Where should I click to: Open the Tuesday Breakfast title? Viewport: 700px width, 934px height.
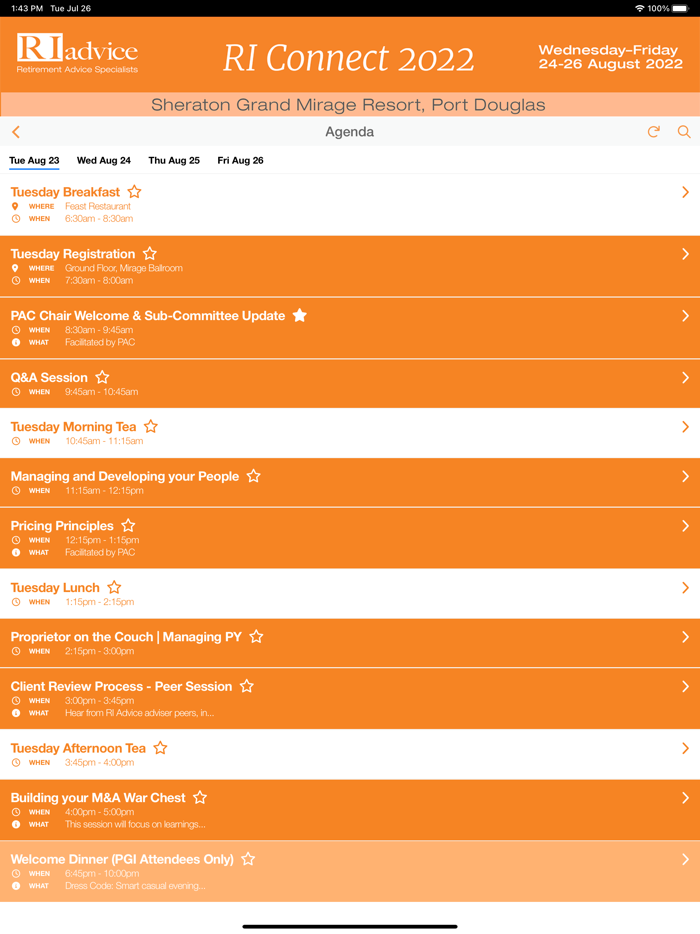(65, 192)
